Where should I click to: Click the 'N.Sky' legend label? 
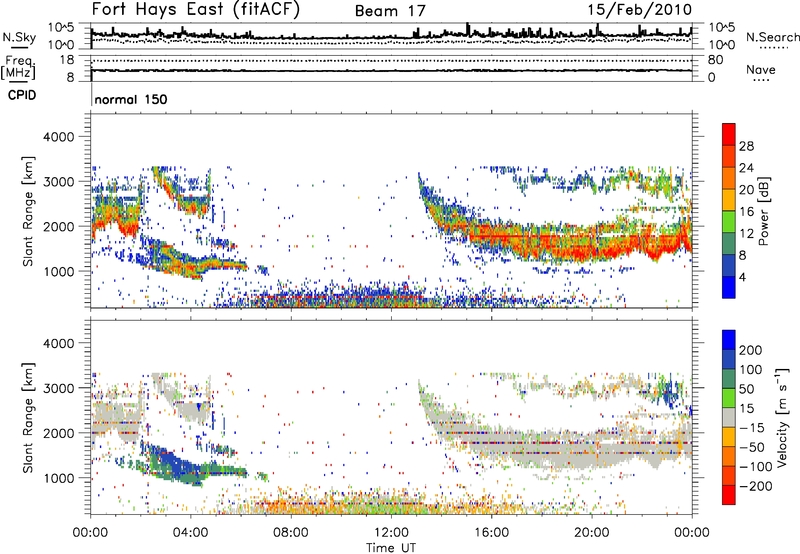click(19, 37)
